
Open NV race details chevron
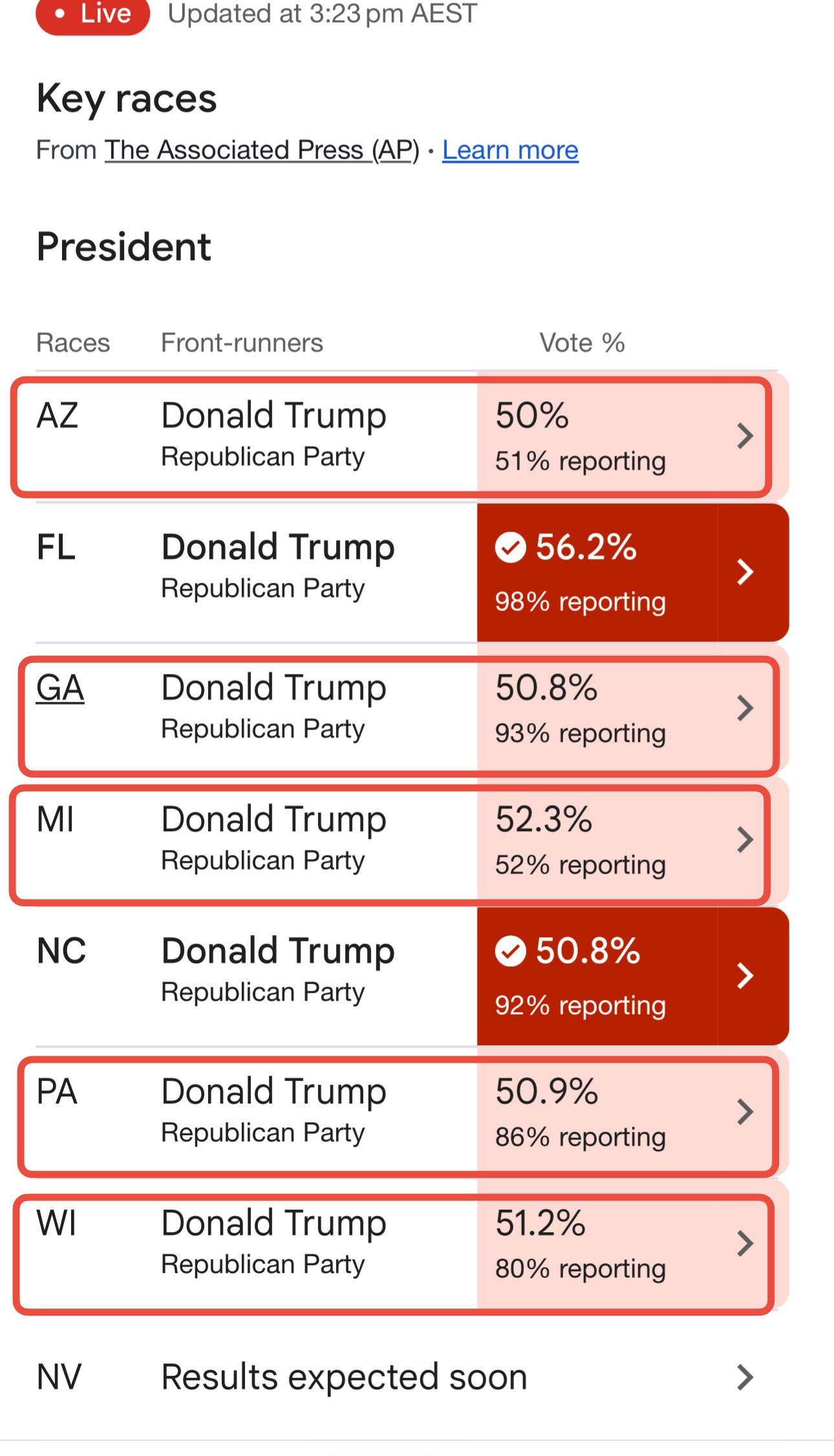745,1378
